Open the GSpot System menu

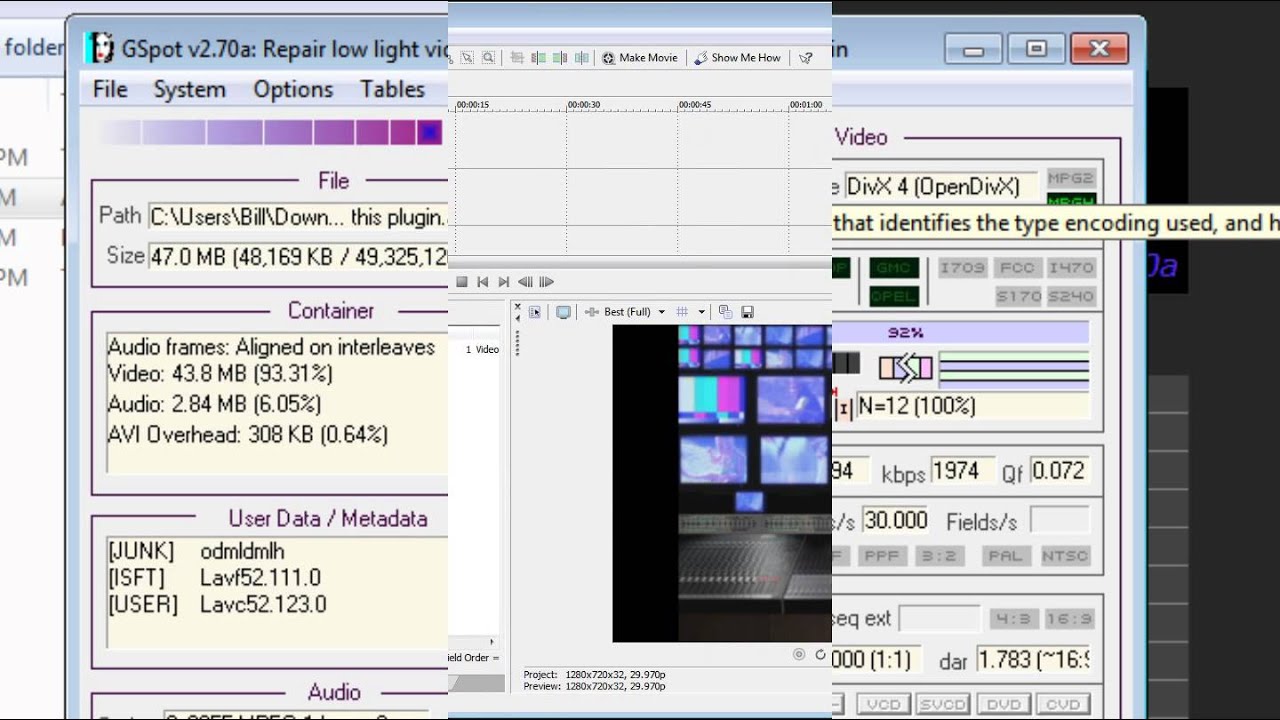189,89
